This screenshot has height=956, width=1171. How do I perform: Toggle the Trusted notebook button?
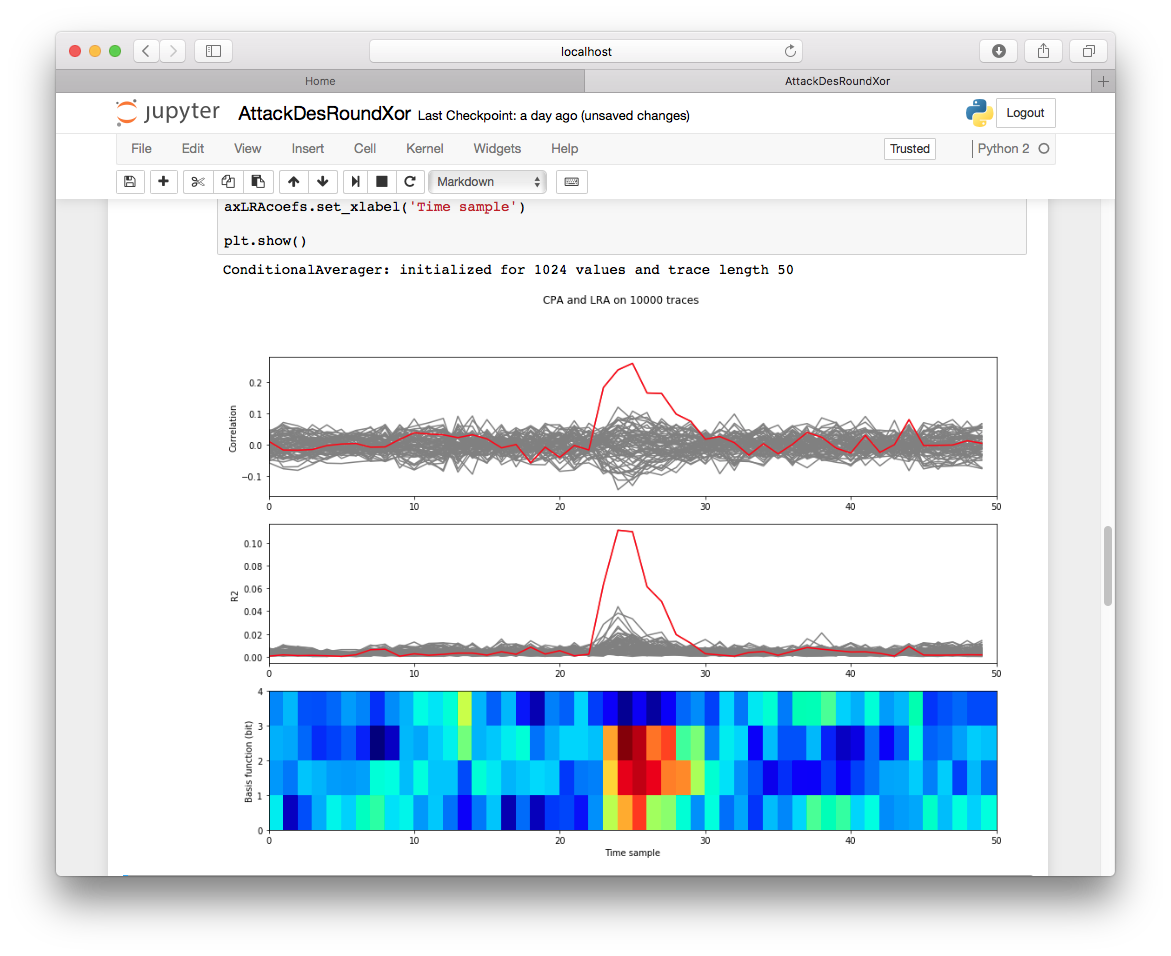[910, 149]
